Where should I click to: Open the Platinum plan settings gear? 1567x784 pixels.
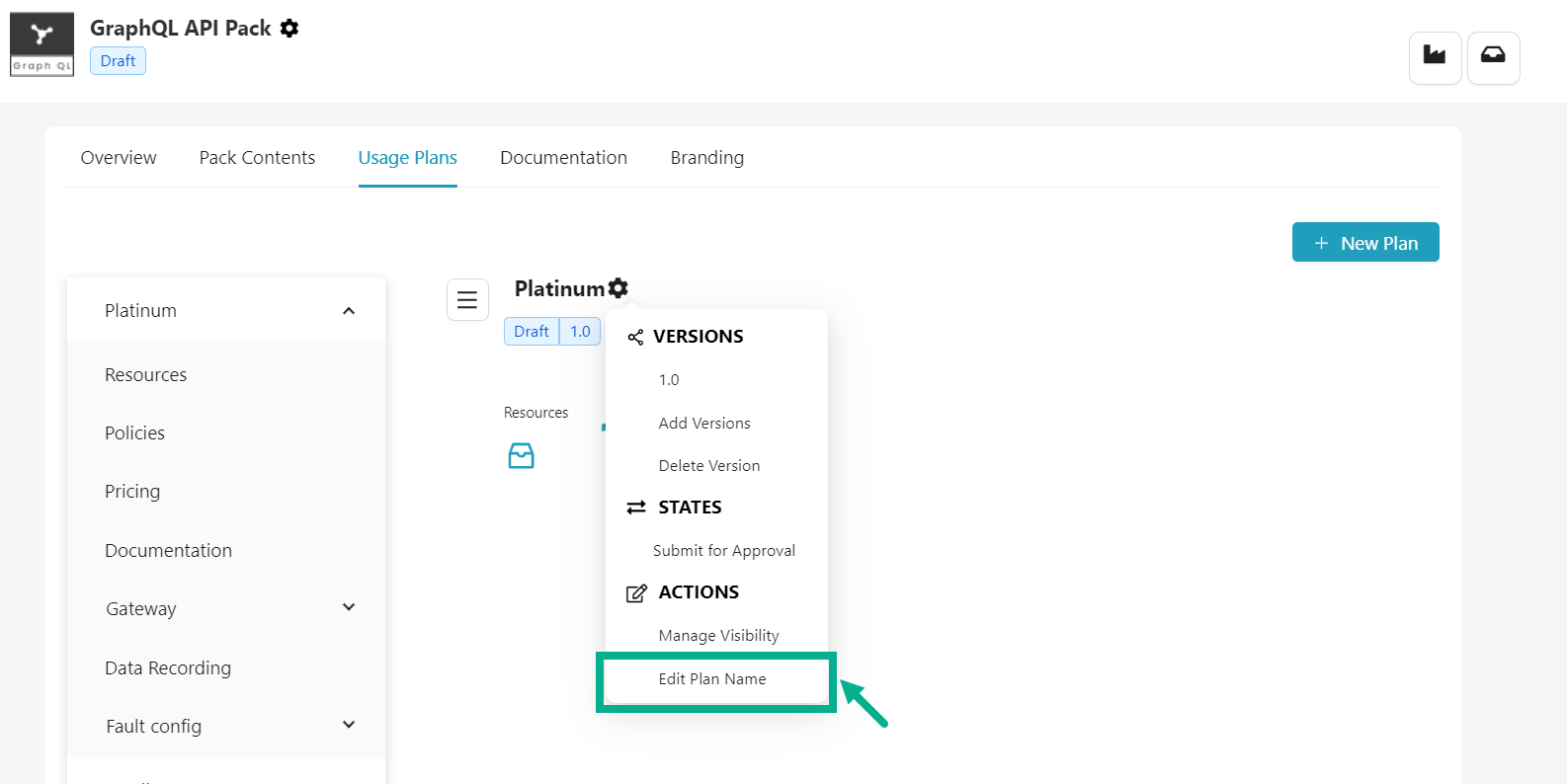pos(619,288)
